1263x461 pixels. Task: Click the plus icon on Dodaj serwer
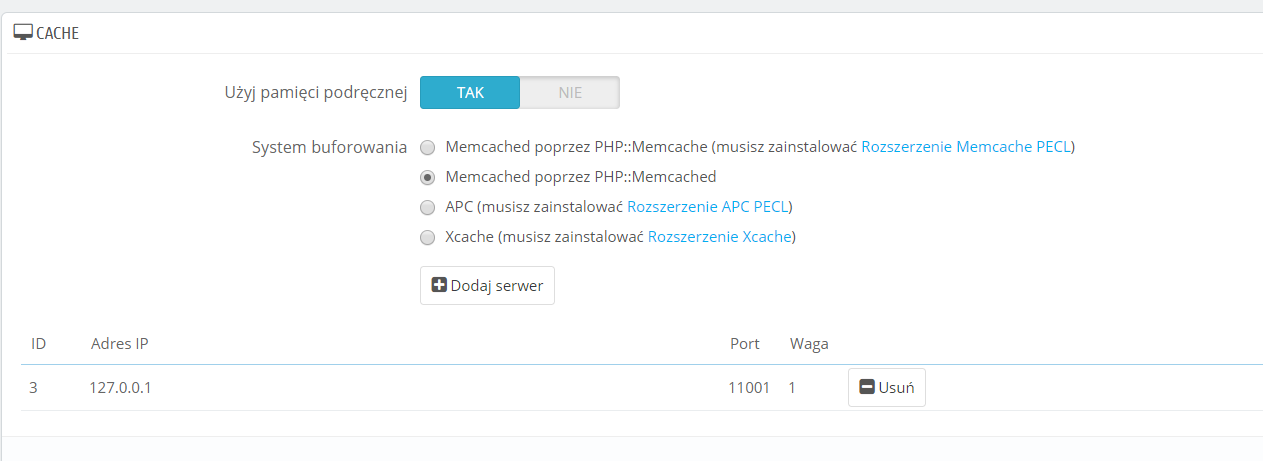(439, 285)
